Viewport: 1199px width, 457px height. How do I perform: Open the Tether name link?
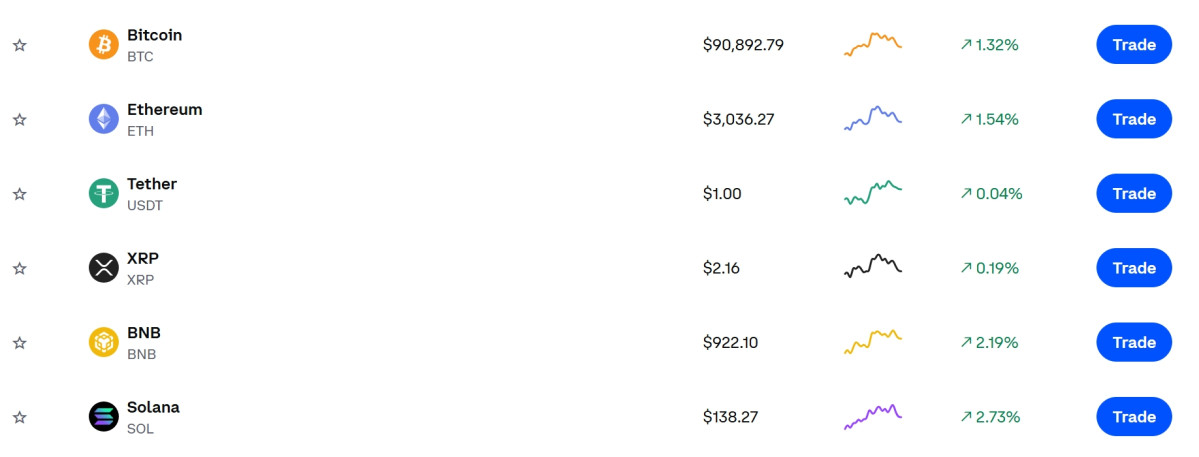coord(152,184)
